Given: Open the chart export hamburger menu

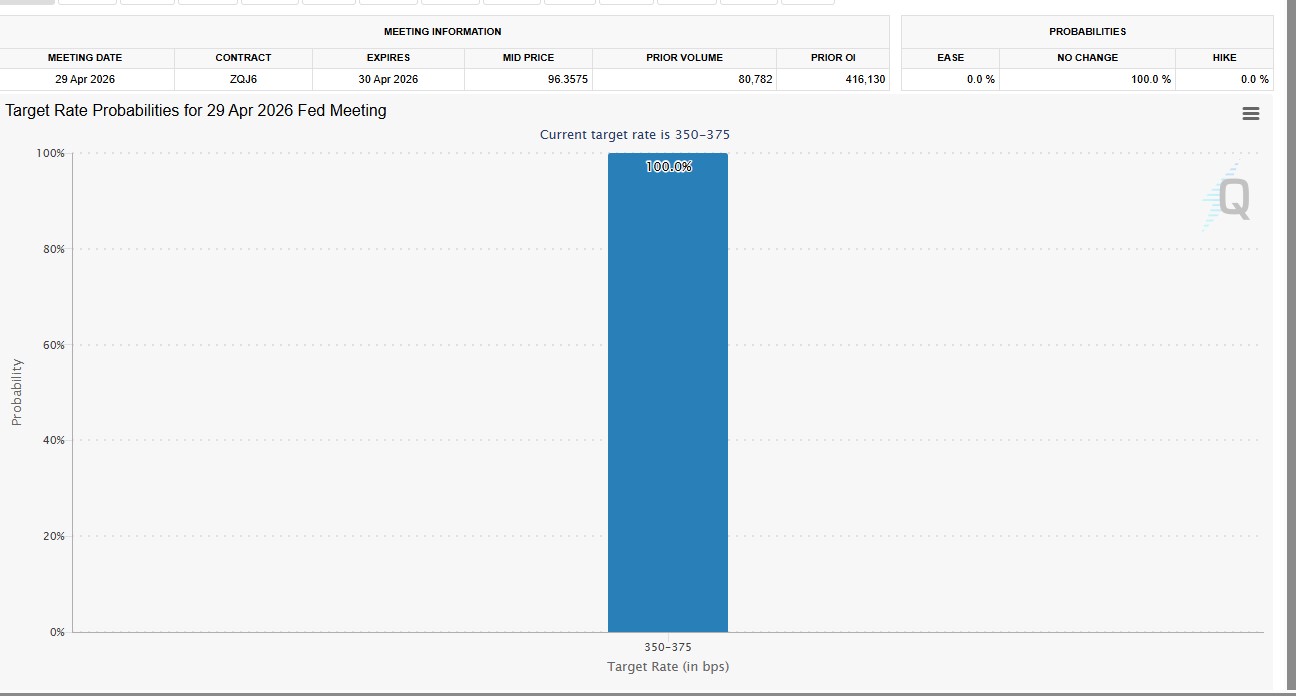Looking at the screenshot, I should coord(1251,113).
